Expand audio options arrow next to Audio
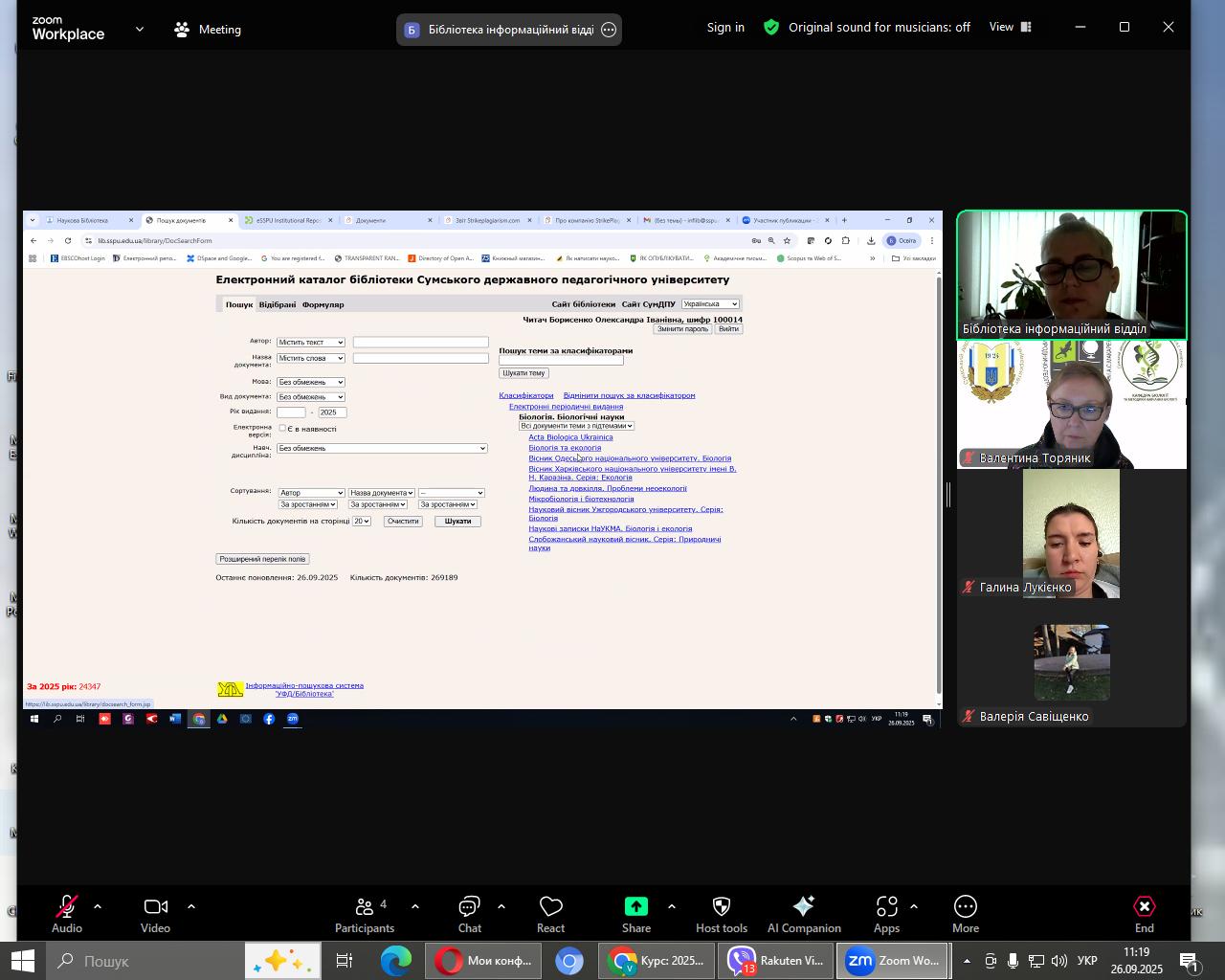This screenshot has width=1225, height=980. coord(98,906)
